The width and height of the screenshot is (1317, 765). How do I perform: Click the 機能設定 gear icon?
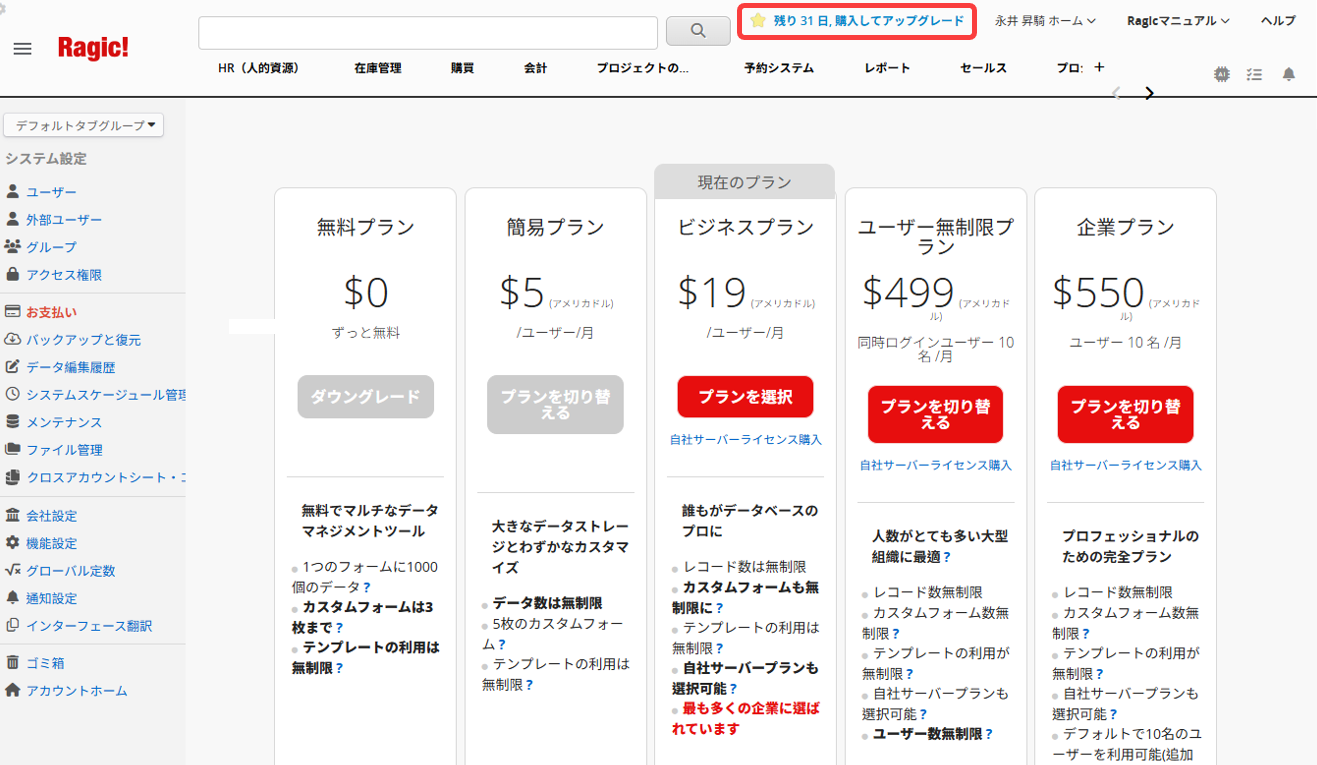(x=13, y=543)
